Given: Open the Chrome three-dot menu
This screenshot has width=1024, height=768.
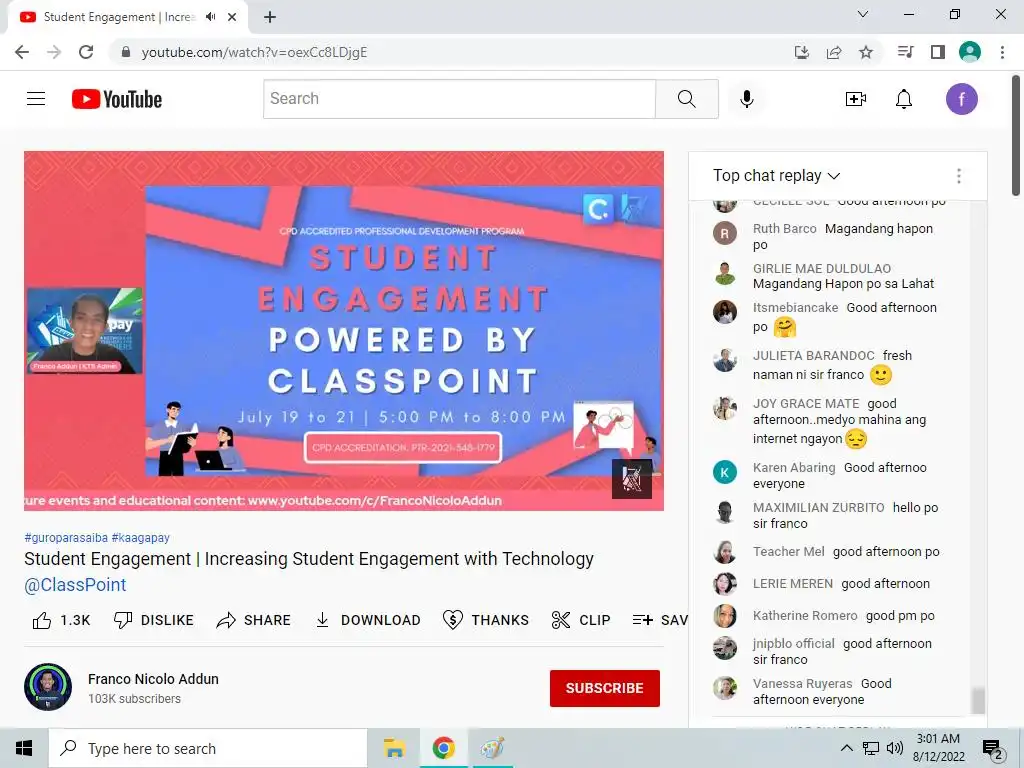Looking at the screenshot, I should tap(1002, 52).
